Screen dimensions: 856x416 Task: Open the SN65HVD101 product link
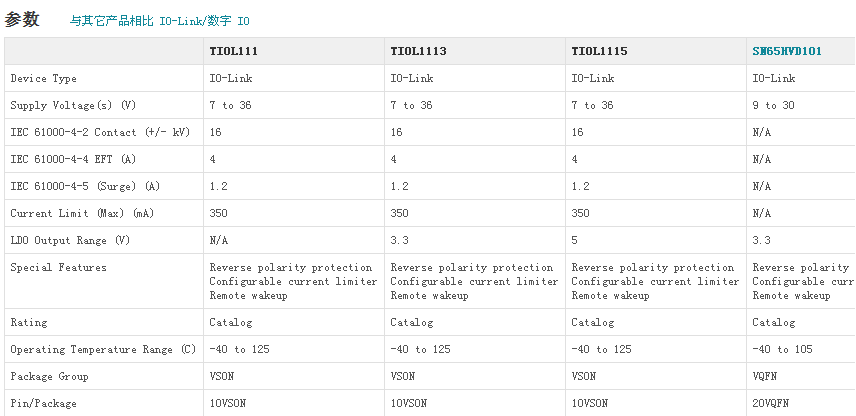pyautogui.click(x=787, y=51)
